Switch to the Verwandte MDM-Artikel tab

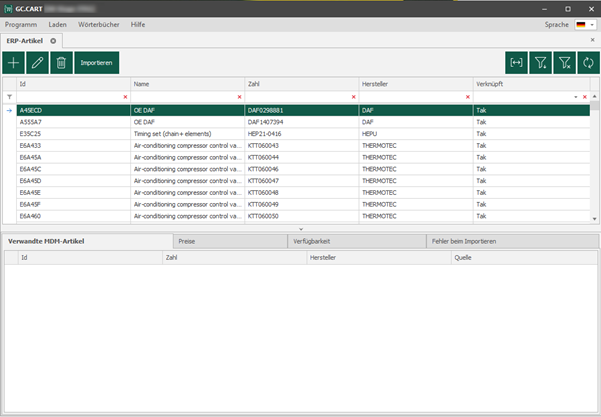click(87, 241)
